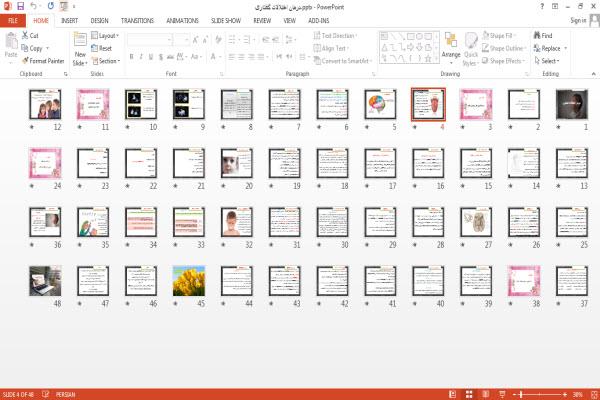Screen dimensions: 600x400
Task: Switch to Normal view in status bar
Action: pos(452,394)
